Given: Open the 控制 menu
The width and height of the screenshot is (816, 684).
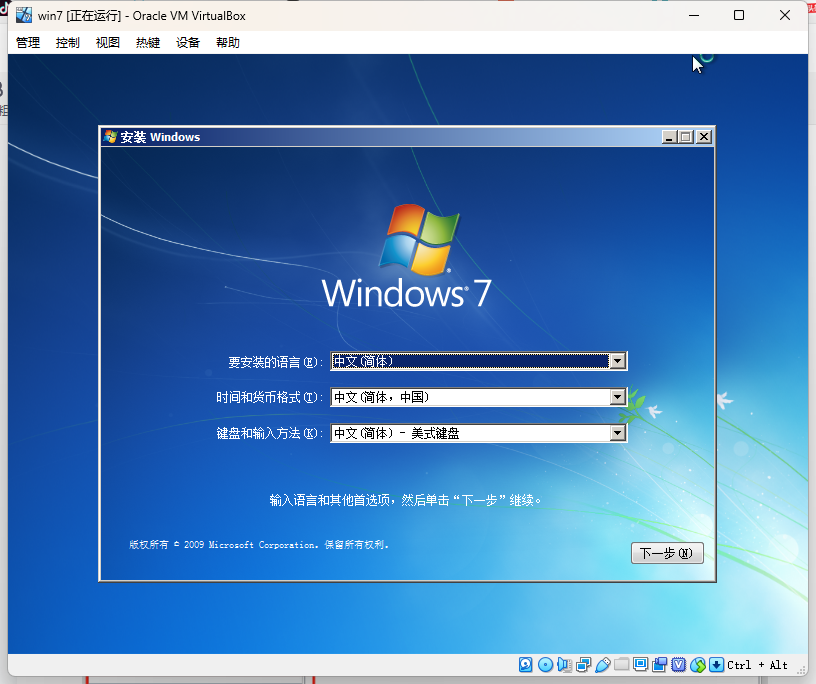Looking at the screenshot, I should pos(67,42).
